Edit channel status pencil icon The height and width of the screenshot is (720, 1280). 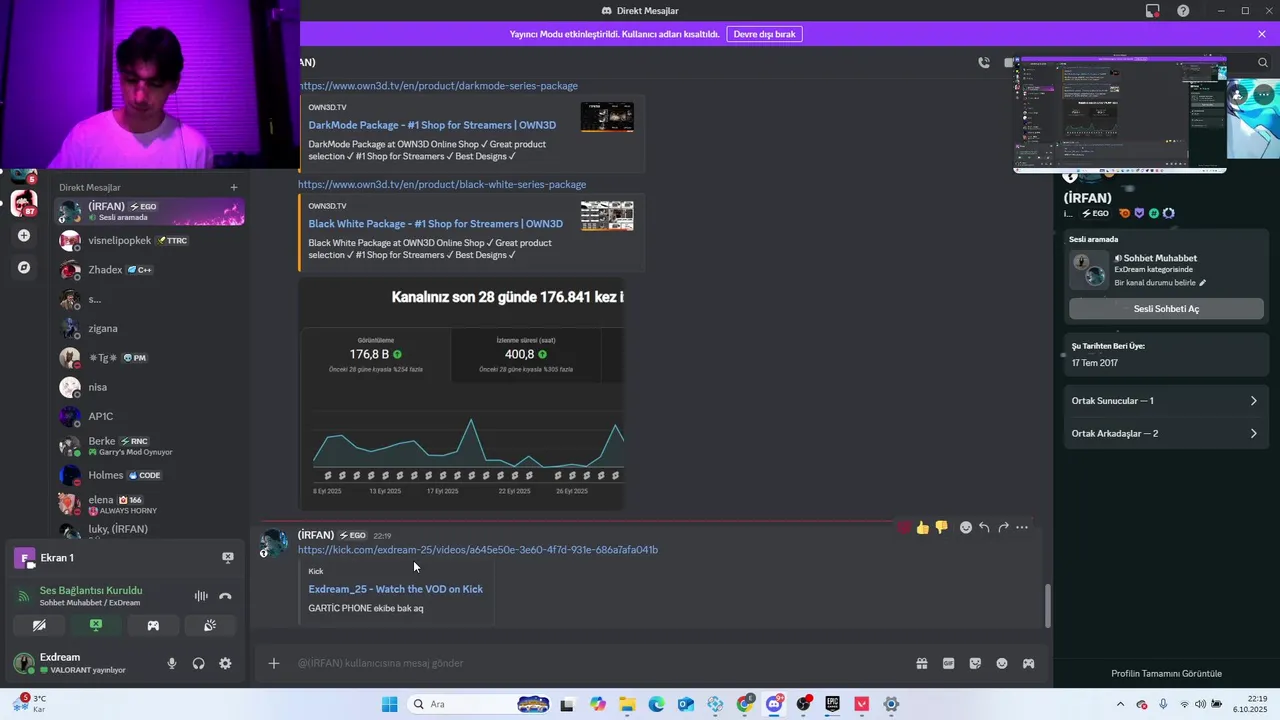coord(1203,283)
